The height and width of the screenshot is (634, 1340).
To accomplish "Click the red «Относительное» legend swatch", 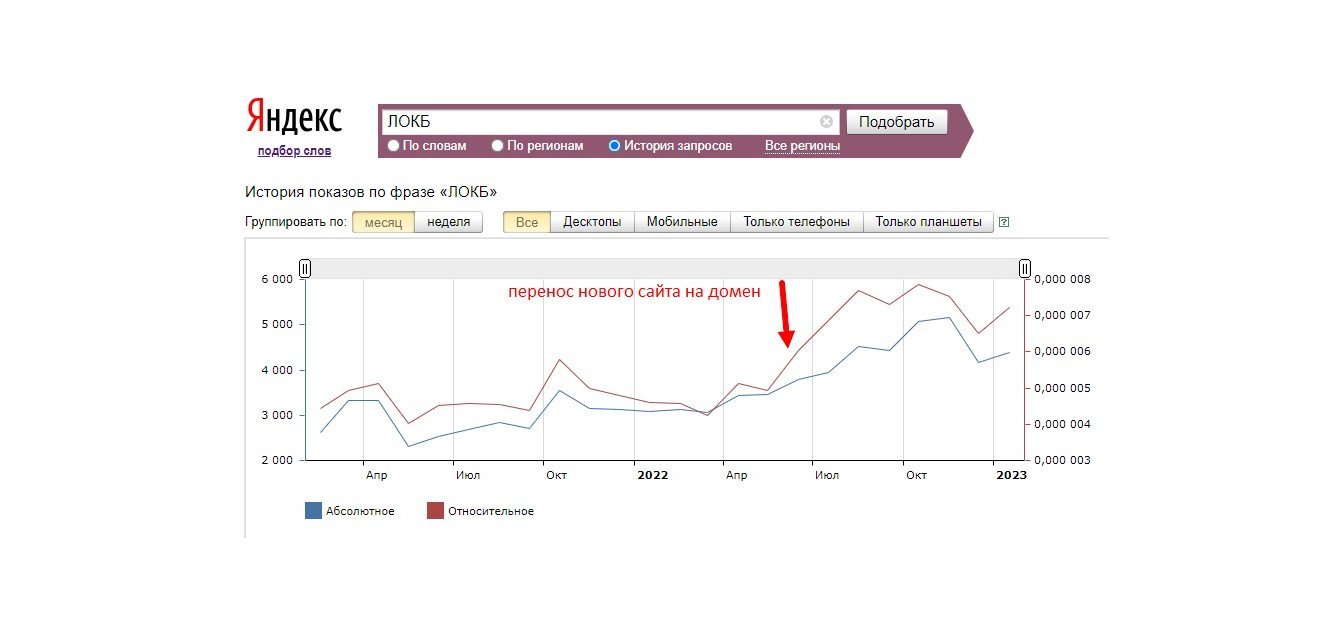I will coord(435,511).
